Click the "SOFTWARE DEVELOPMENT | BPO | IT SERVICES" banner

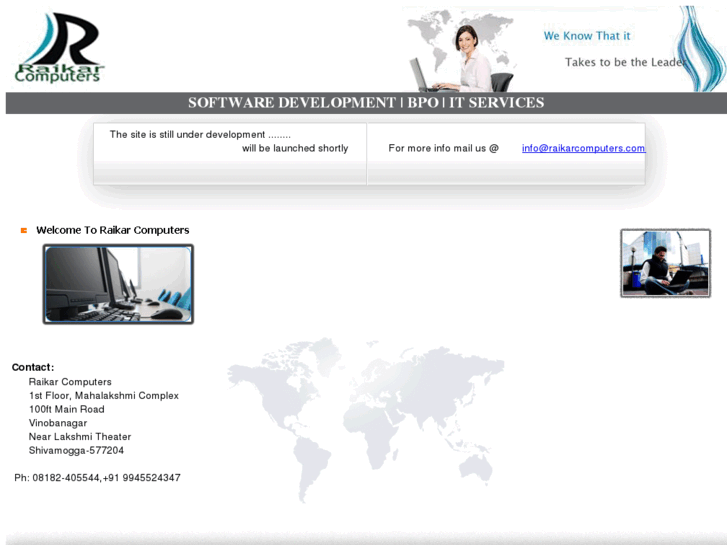point(366,103)
